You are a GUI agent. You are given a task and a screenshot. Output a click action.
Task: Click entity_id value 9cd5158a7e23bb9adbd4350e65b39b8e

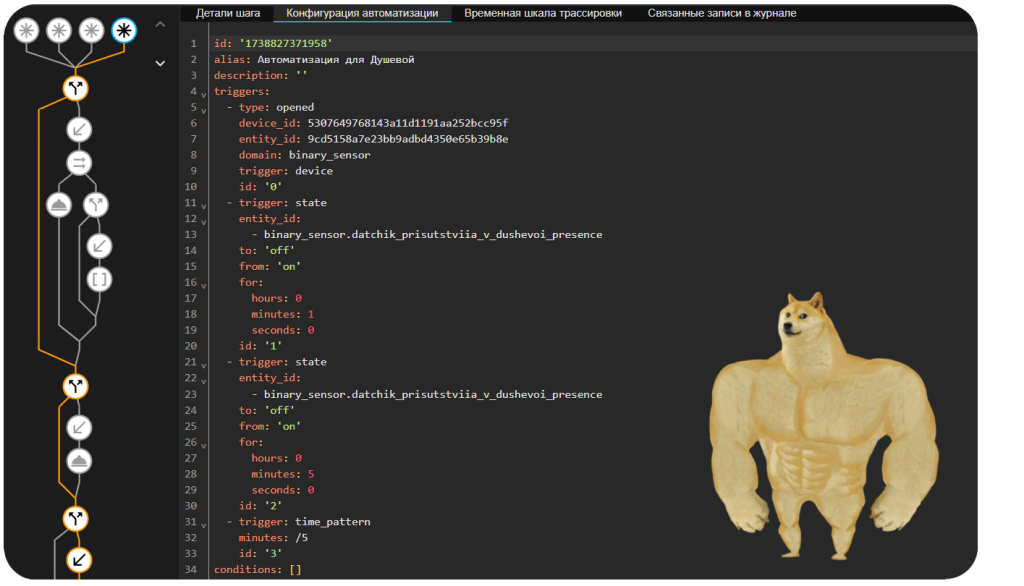408,138
